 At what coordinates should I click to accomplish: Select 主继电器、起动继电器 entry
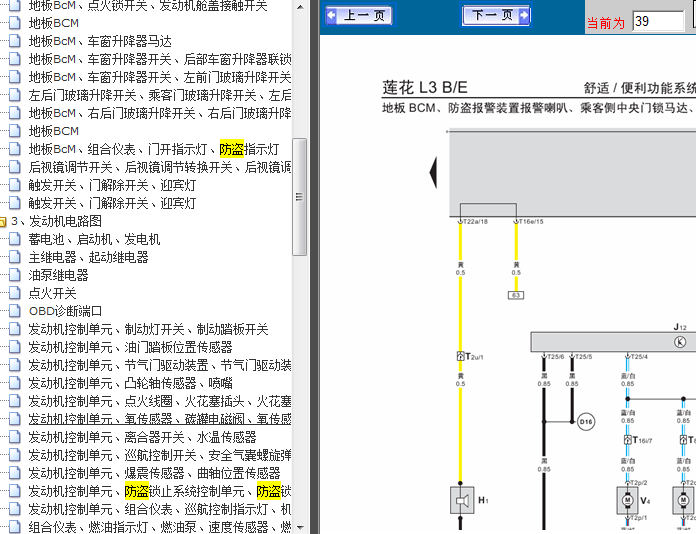tap(88, 257)
